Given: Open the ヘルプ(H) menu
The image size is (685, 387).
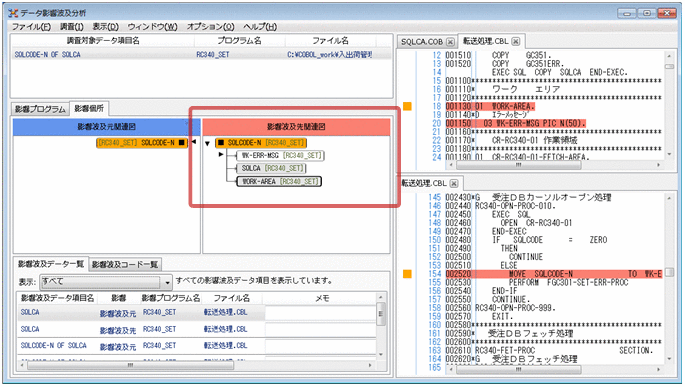Looking at the screenshot, I should click(x=260, y=27).
